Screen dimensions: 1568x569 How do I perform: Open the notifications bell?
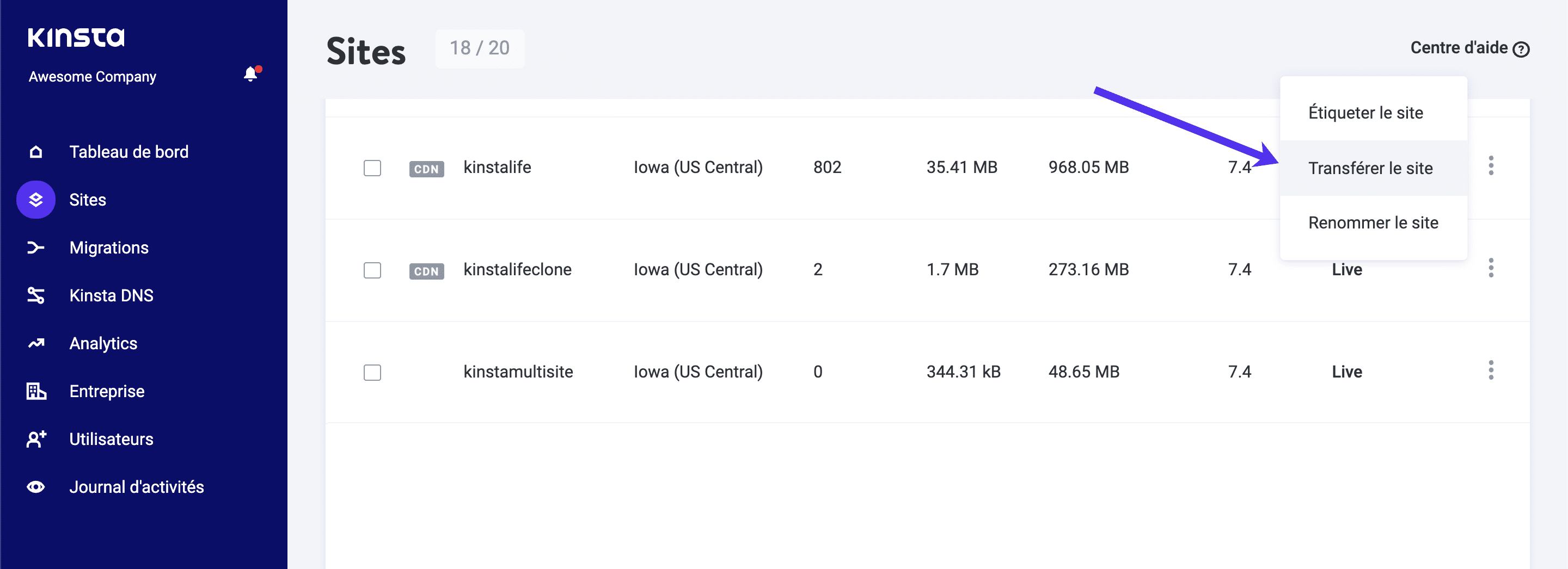tap(251, 74)
